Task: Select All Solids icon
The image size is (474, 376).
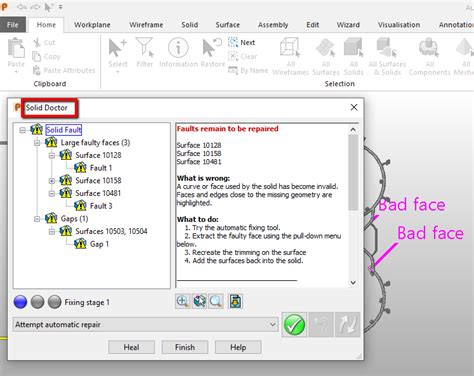Action: 353,48
